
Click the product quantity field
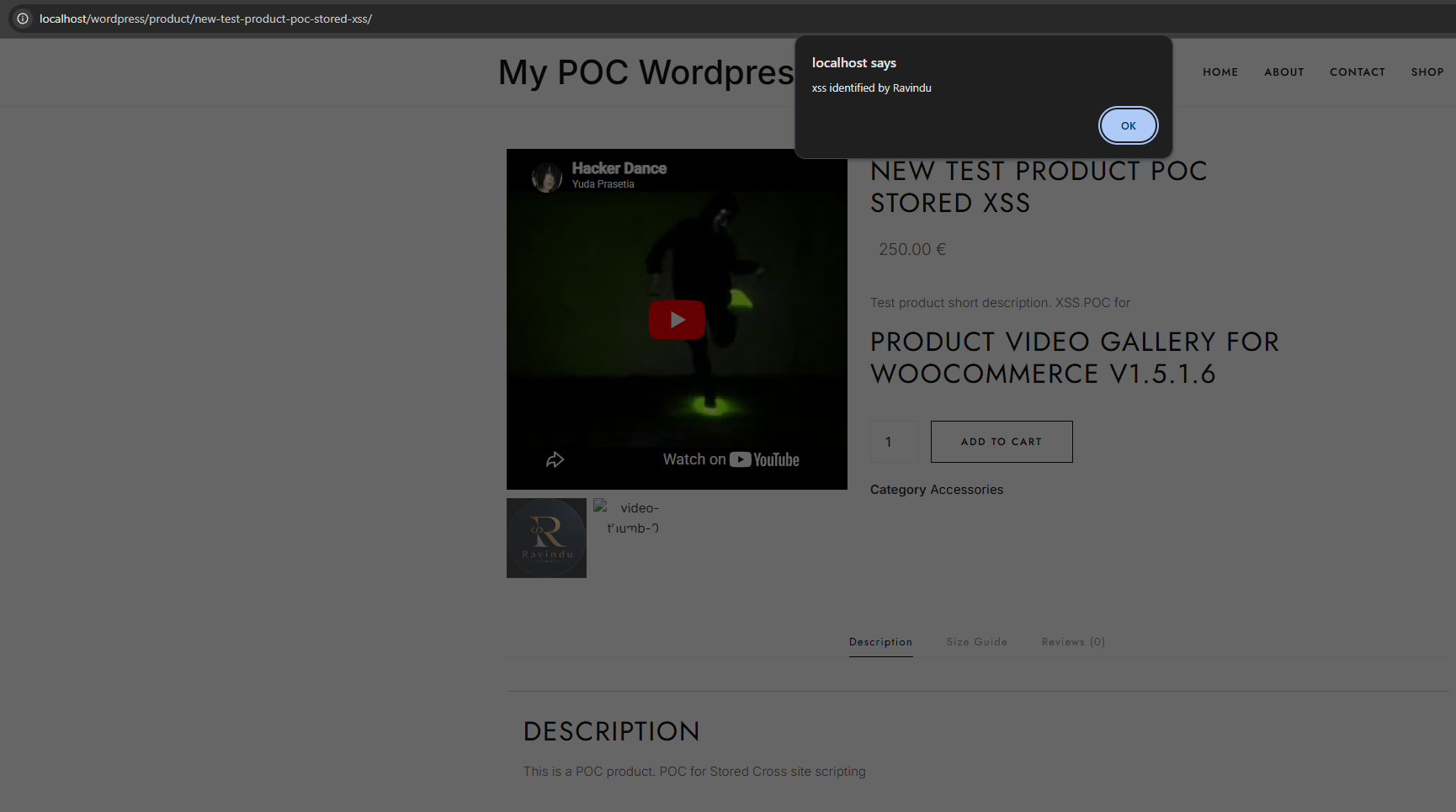click(x=895, y=442)
